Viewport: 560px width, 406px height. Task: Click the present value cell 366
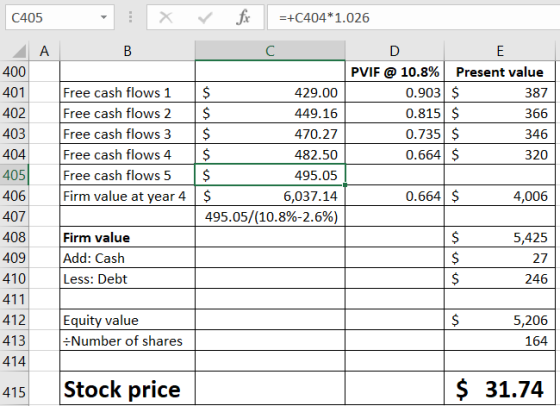click(x=500, y=113)
